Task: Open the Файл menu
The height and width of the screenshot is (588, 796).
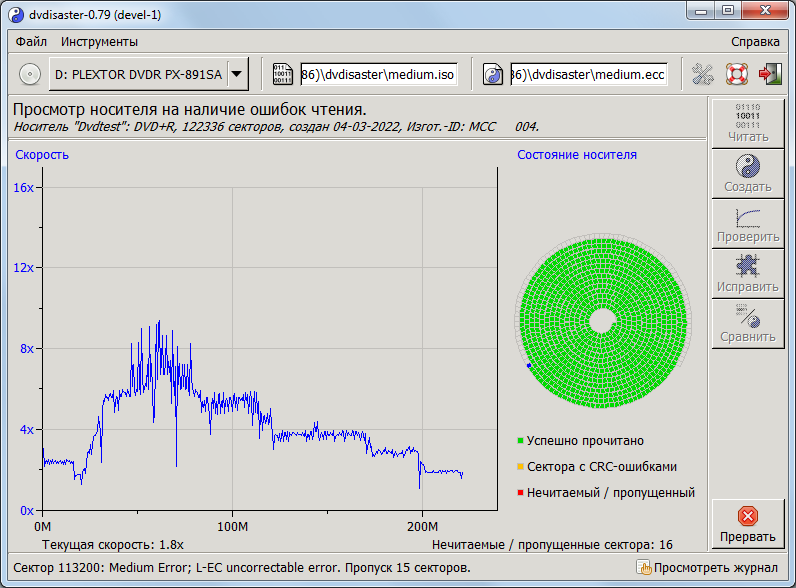Action: point(31,42)
